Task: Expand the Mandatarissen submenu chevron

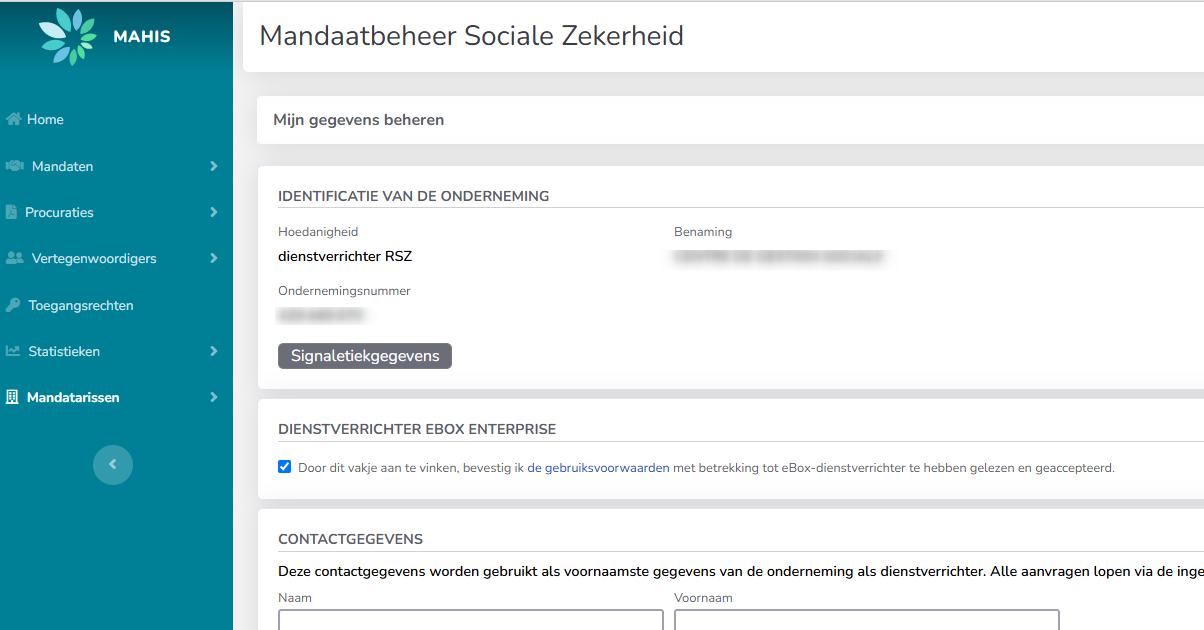Action: tap(213, 397)
